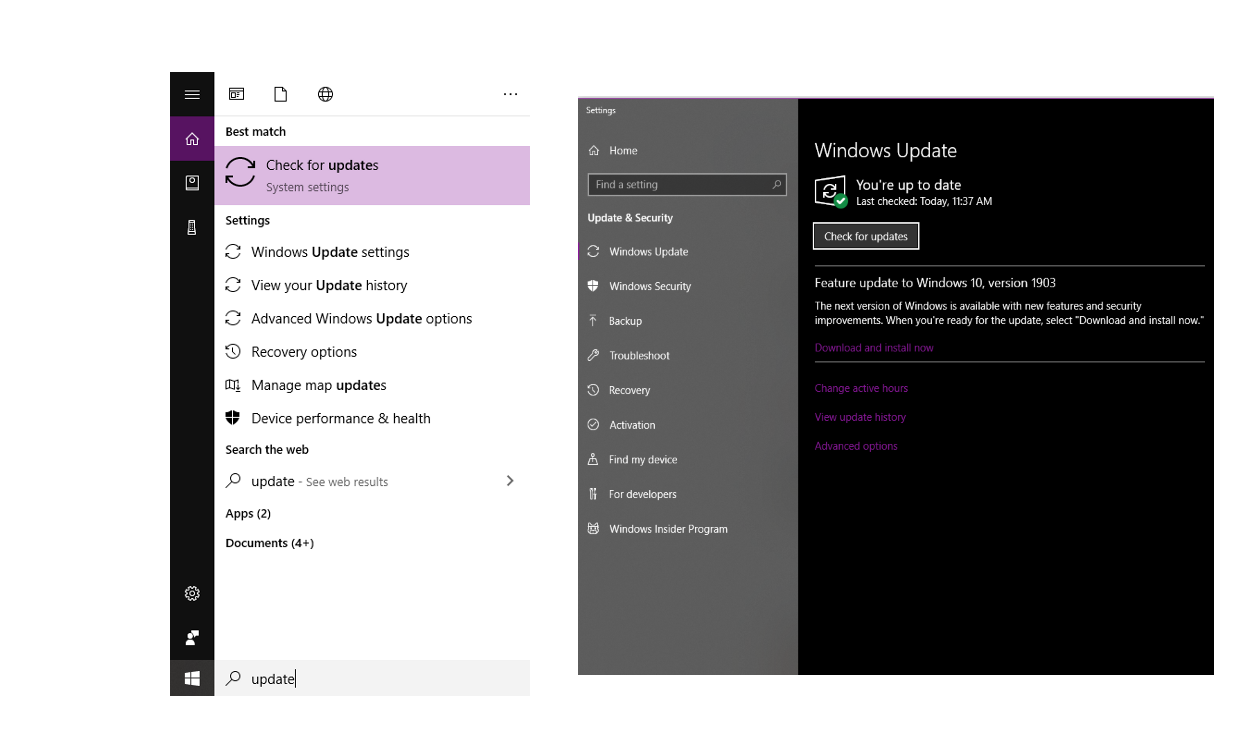
Task: Filter search results by Documents icon
Action: (281, 94)
